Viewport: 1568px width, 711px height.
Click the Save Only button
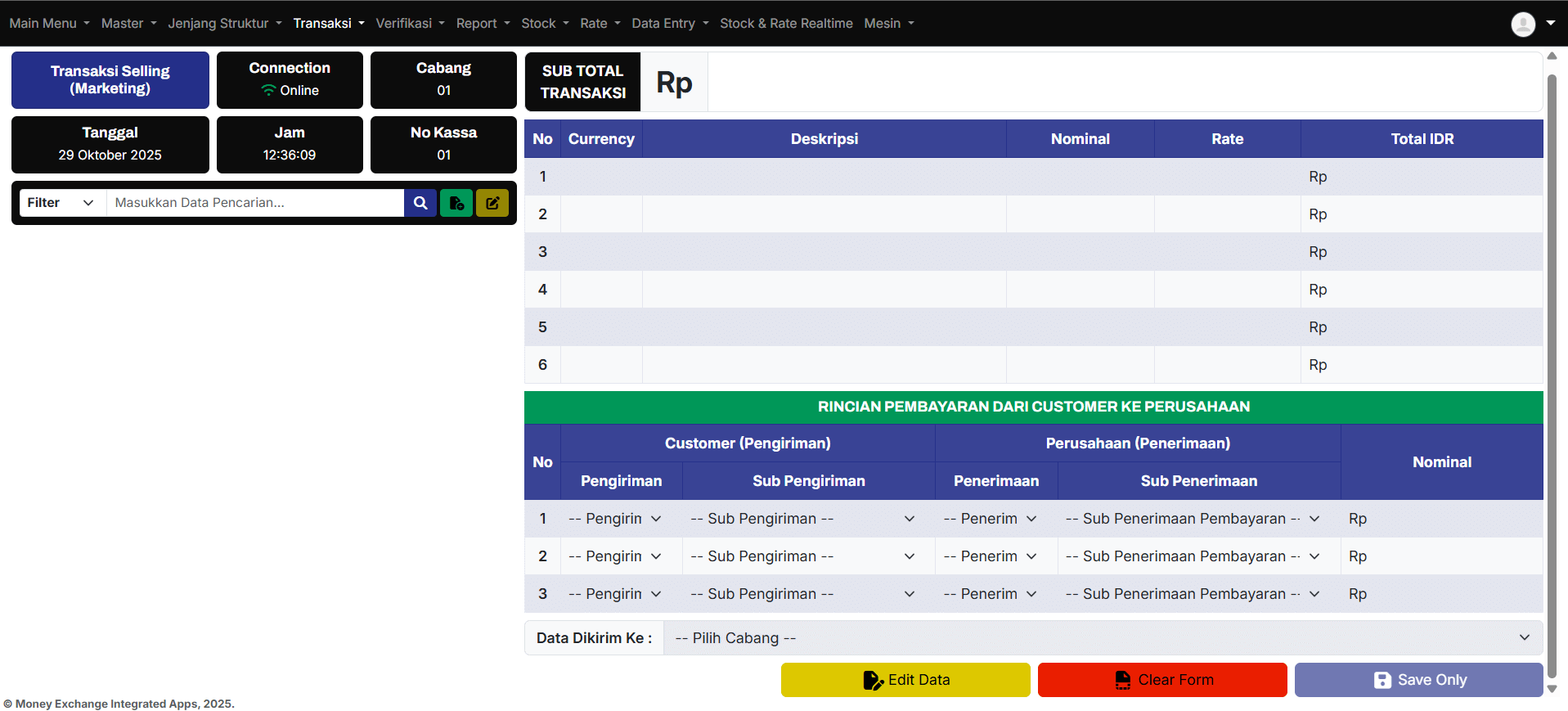click(1418, 680)
